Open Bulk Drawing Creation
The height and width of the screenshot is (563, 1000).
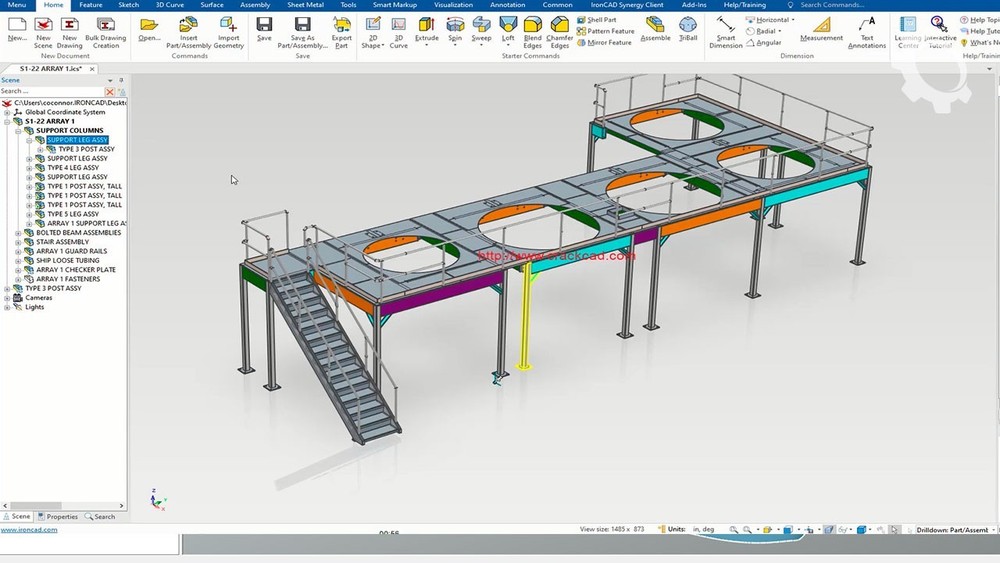[106, 33]
